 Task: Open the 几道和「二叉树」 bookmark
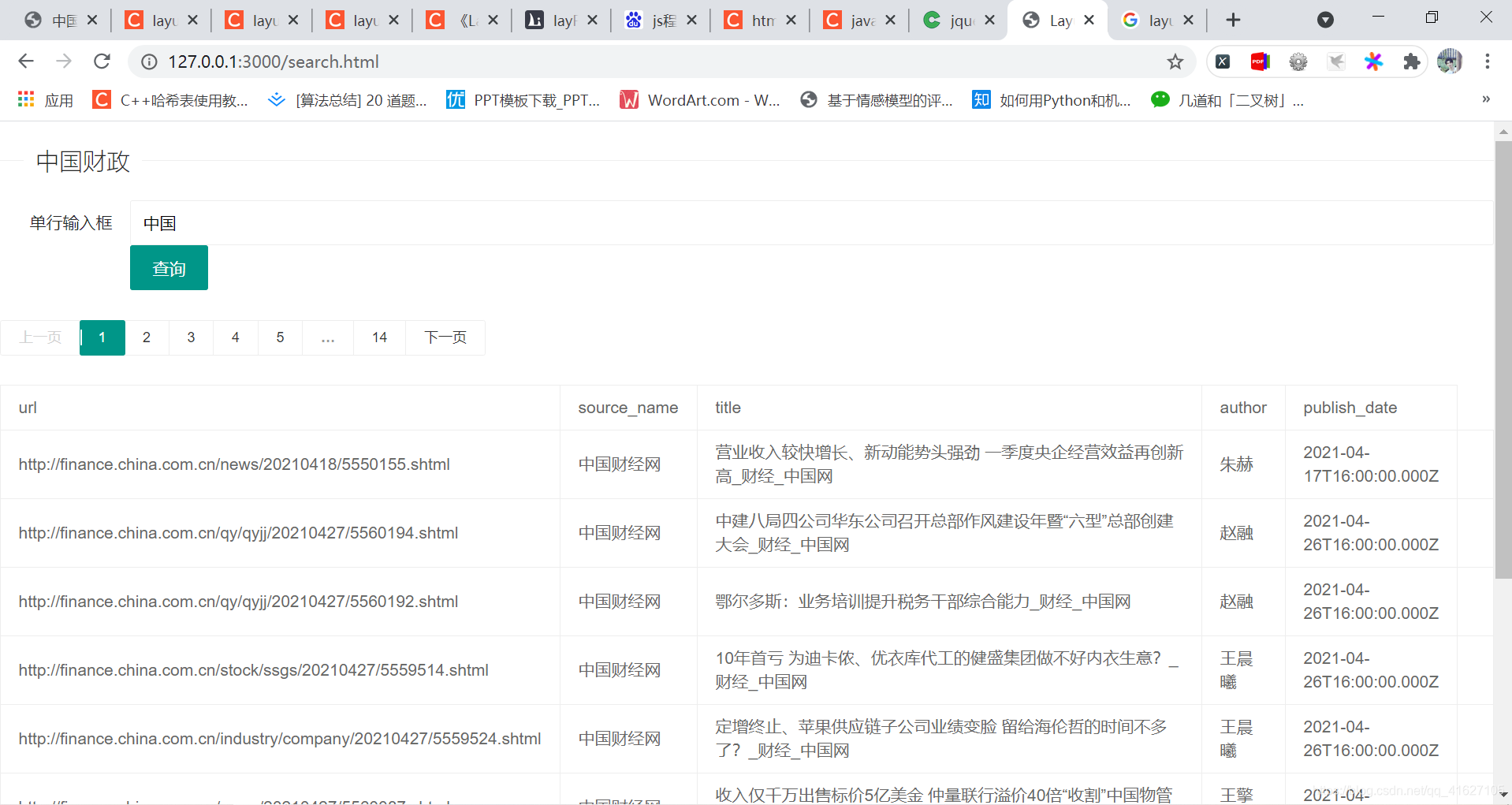pyautogui.click(x=1227, y=100)
